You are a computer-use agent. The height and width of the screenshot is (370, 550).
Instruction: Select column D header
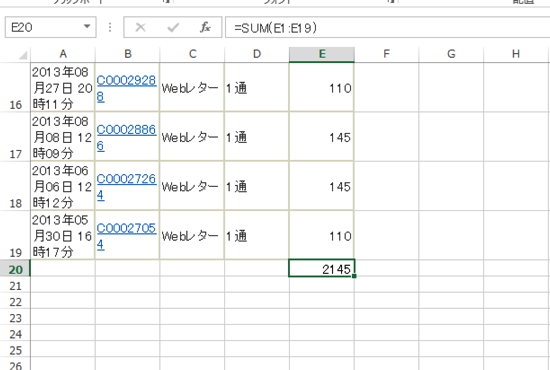coord(257,54)
